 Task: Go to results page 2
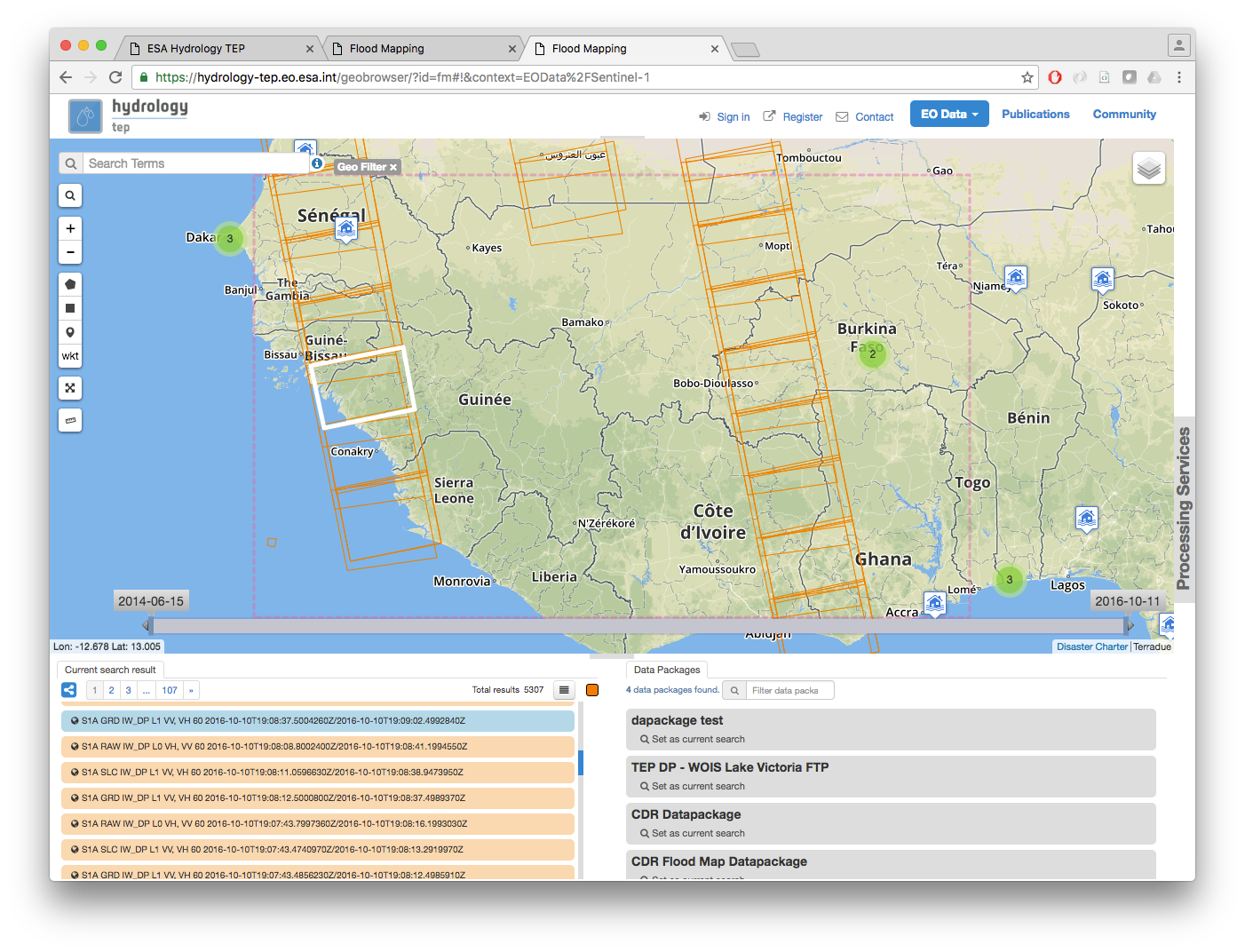(111, 690)
